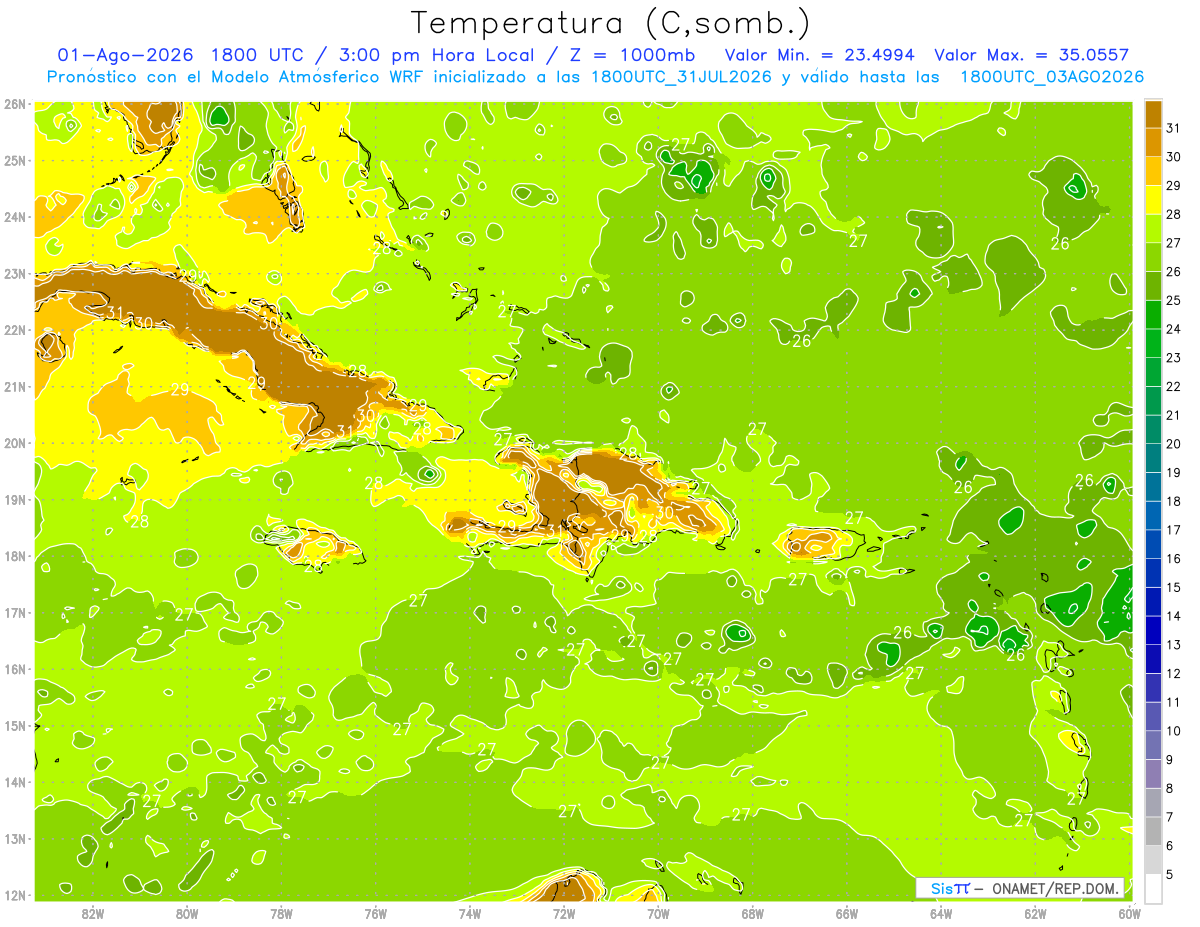
Task: Click "1800UTC_31JUL2026" initialization time text
Action: pos(681,77)
